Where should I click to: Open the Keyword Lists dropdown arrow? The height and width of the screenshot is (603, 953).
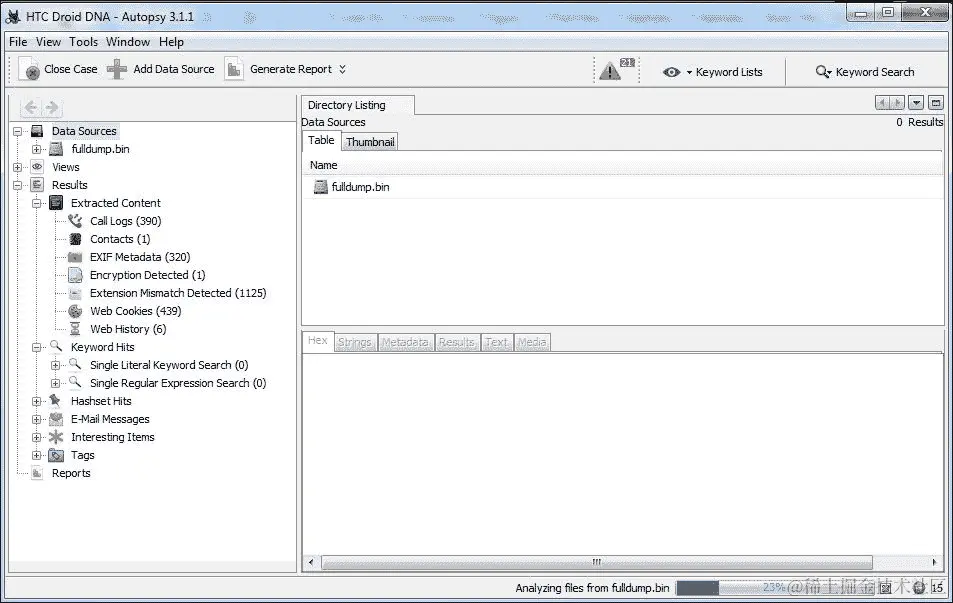tap(689, 72)
